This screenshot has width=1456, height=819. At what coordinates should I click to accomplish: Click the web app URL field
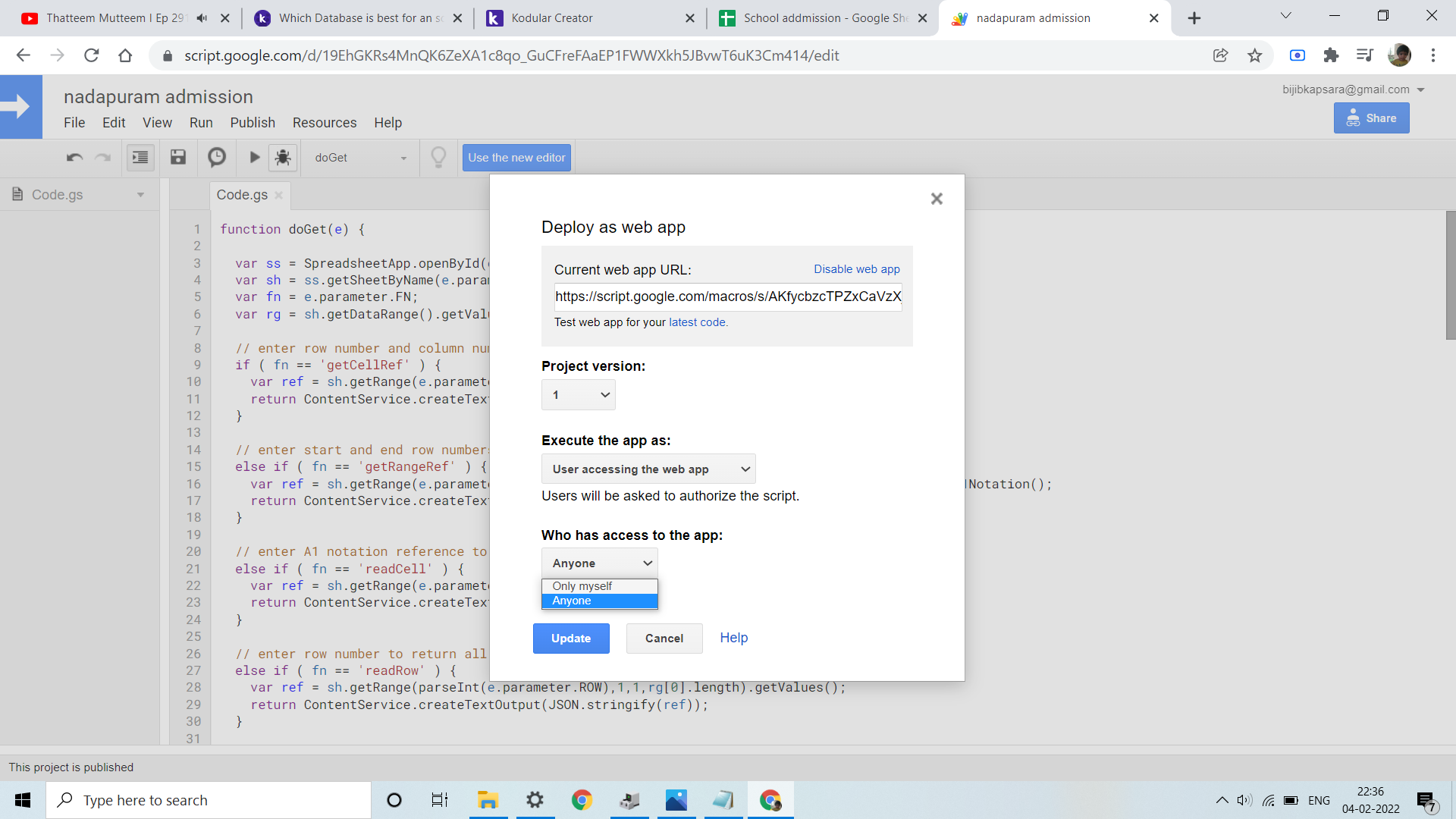tap(727, 297)
